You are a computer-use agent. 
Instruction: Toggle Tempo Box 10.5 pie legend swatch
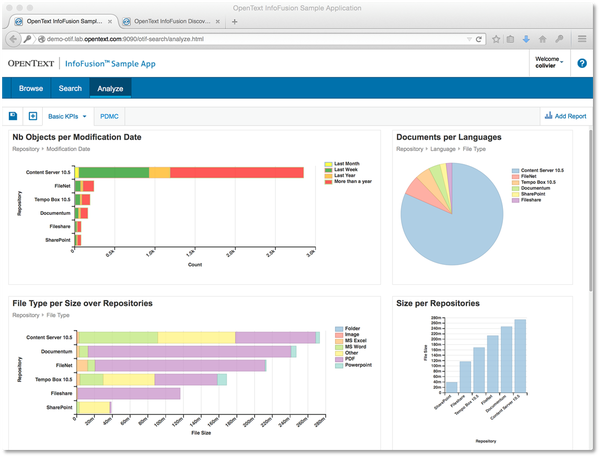click(x=515, y=182)
